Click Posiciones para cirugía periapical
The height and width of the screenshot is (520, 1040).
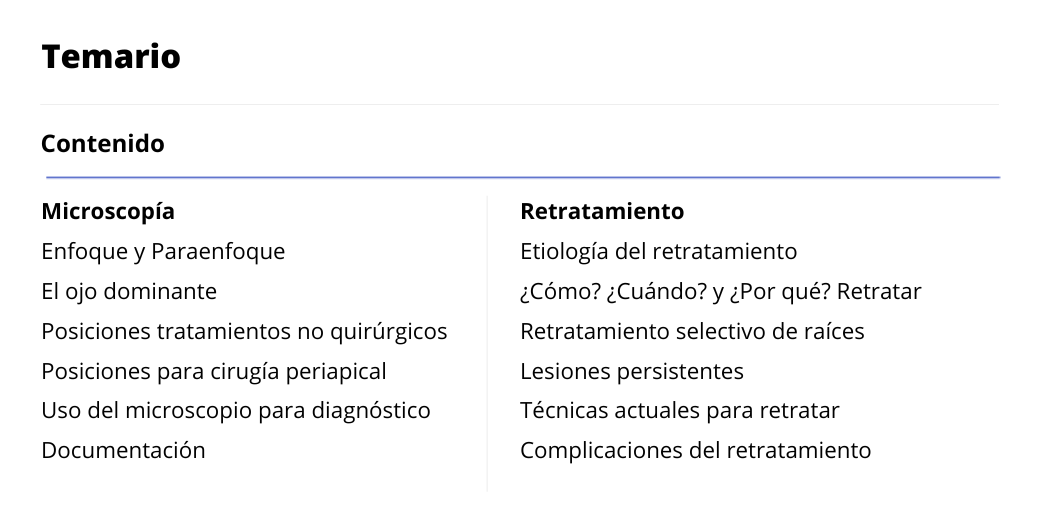click(214, 371)
